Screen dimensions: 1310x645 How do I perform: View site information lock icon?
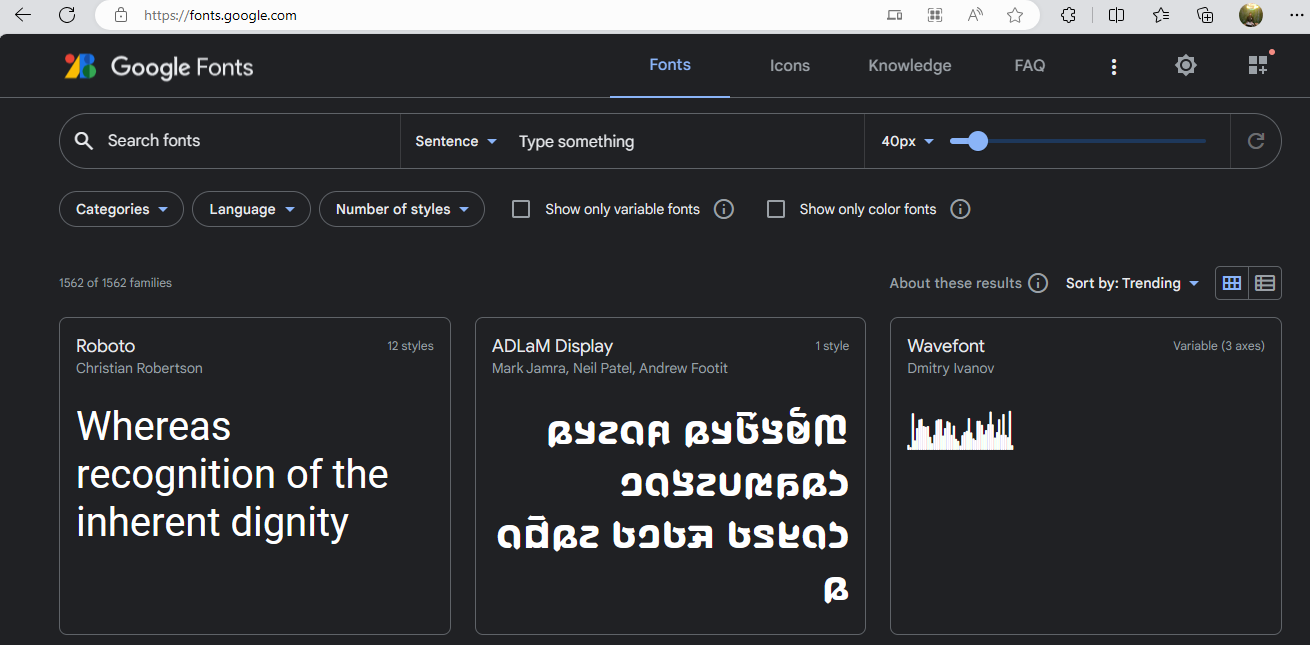coord(121,15)
